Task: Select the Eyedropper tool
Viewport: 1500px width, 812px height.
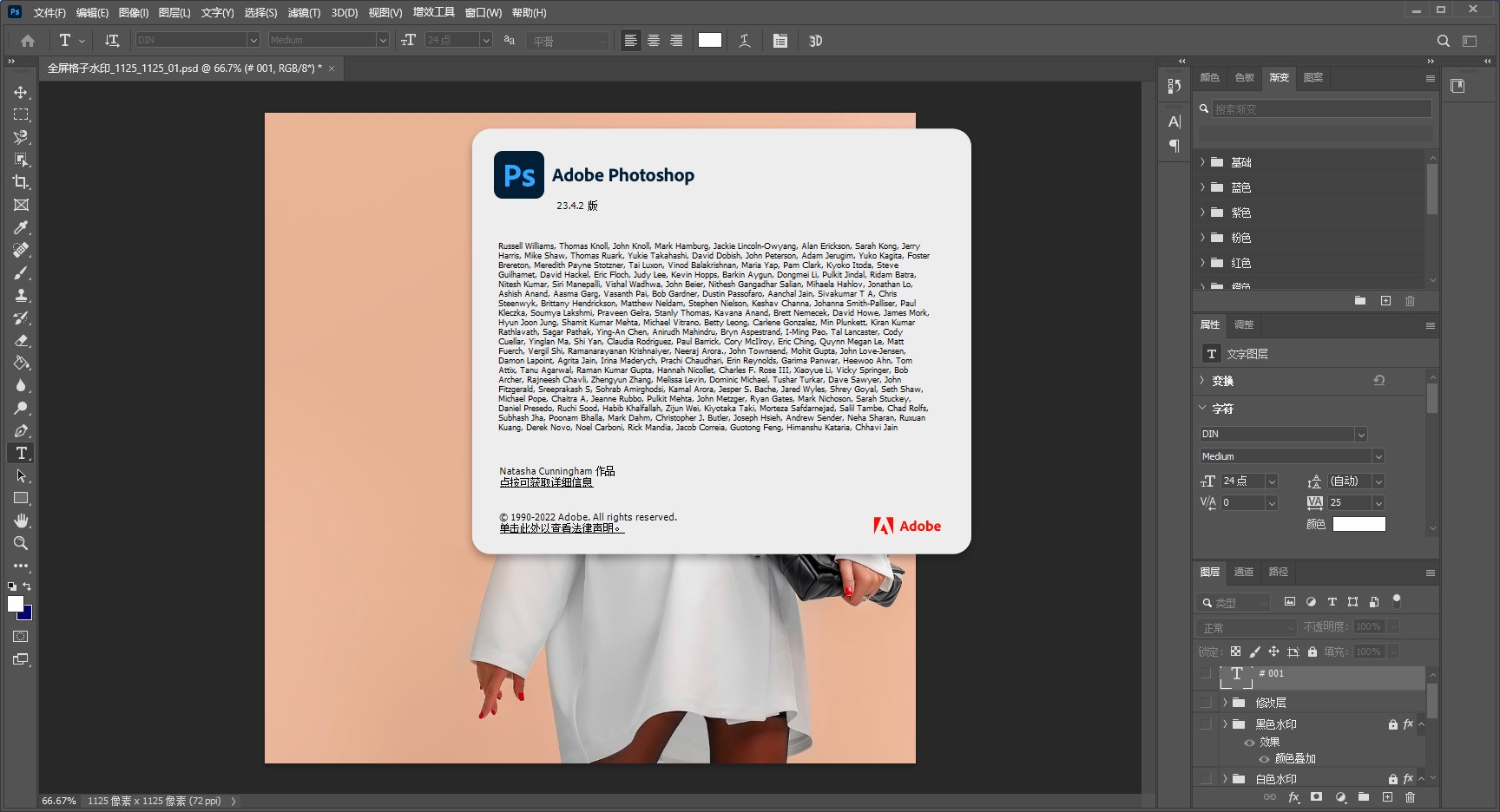Action: click(21, 228)
